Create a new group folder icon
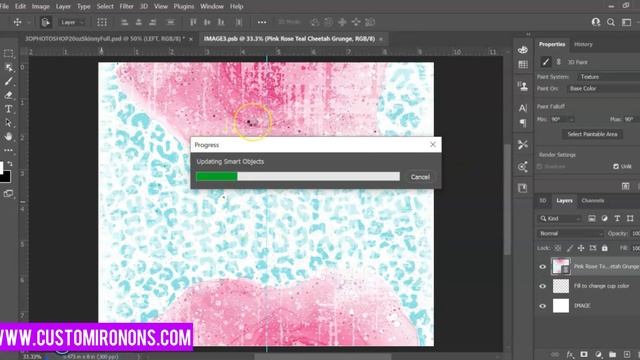The width and height of the screenshot is (640, 360). coord(612,354)
